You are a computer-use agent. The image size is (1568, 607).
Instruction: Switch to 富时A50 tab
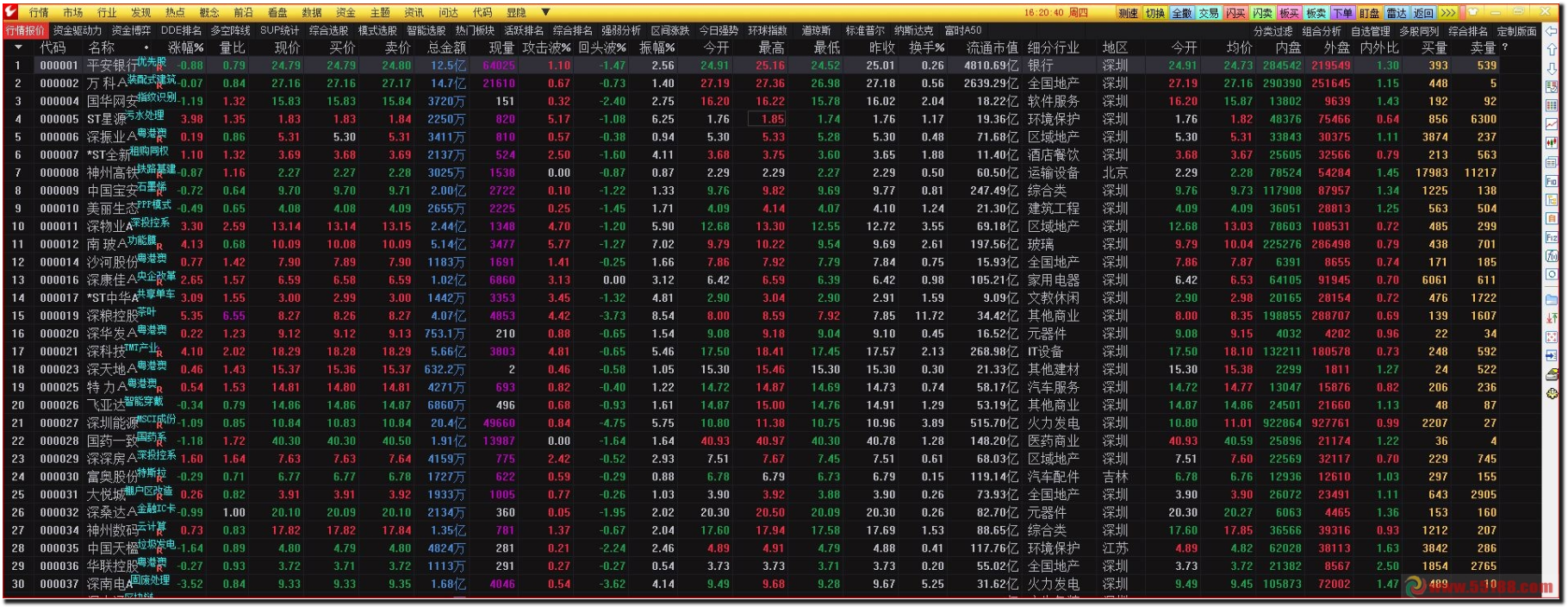[x=963, y=30]
